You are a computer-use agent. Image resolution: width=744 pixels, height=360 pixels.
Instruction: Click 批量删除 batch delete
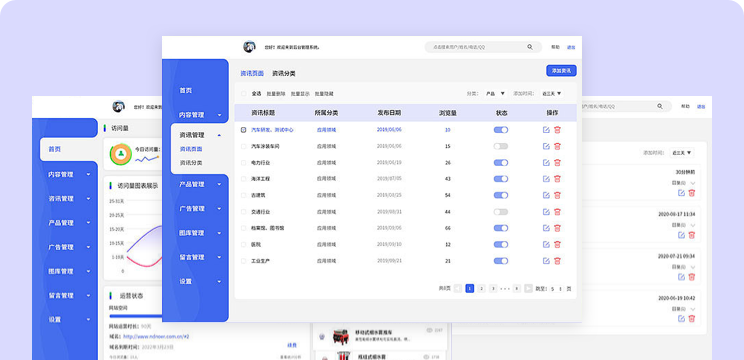pyautogui.click(x=276, y=94)
